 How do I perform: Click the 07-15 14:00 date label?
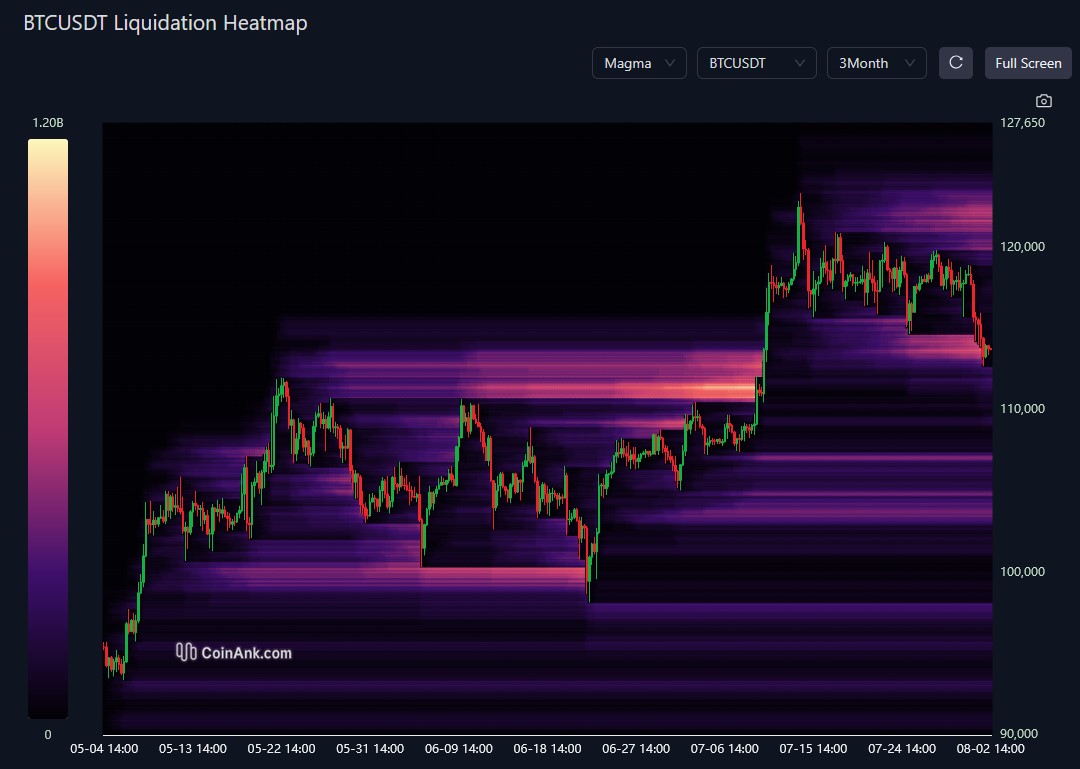pos(813,748)
